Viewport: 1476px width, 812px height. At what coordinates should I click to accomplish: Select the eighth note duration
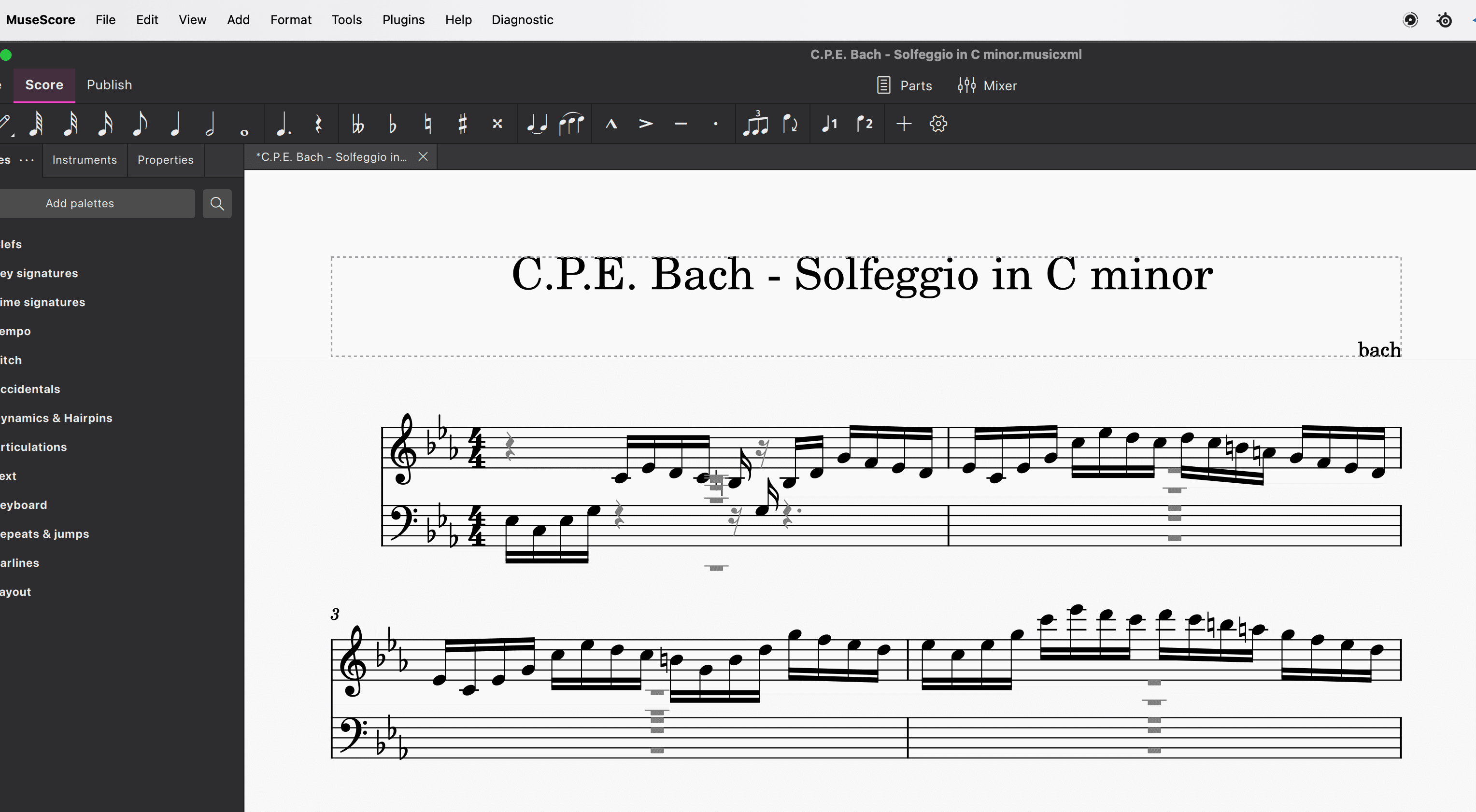[140, 123]
